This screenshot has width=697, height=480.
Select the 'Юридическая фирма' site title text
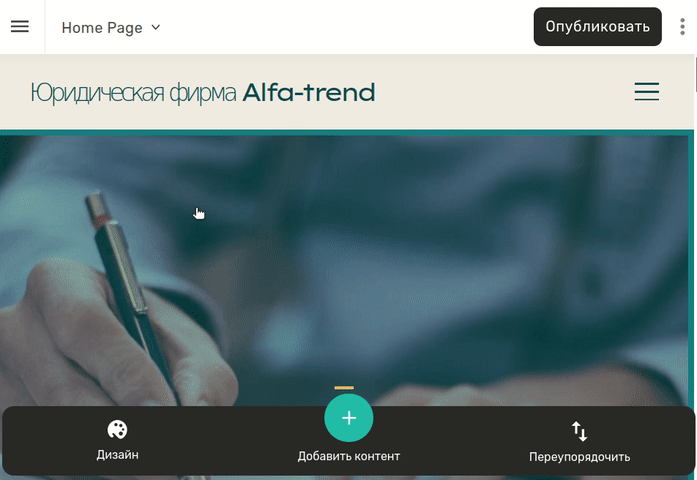(x=133, y=93)
